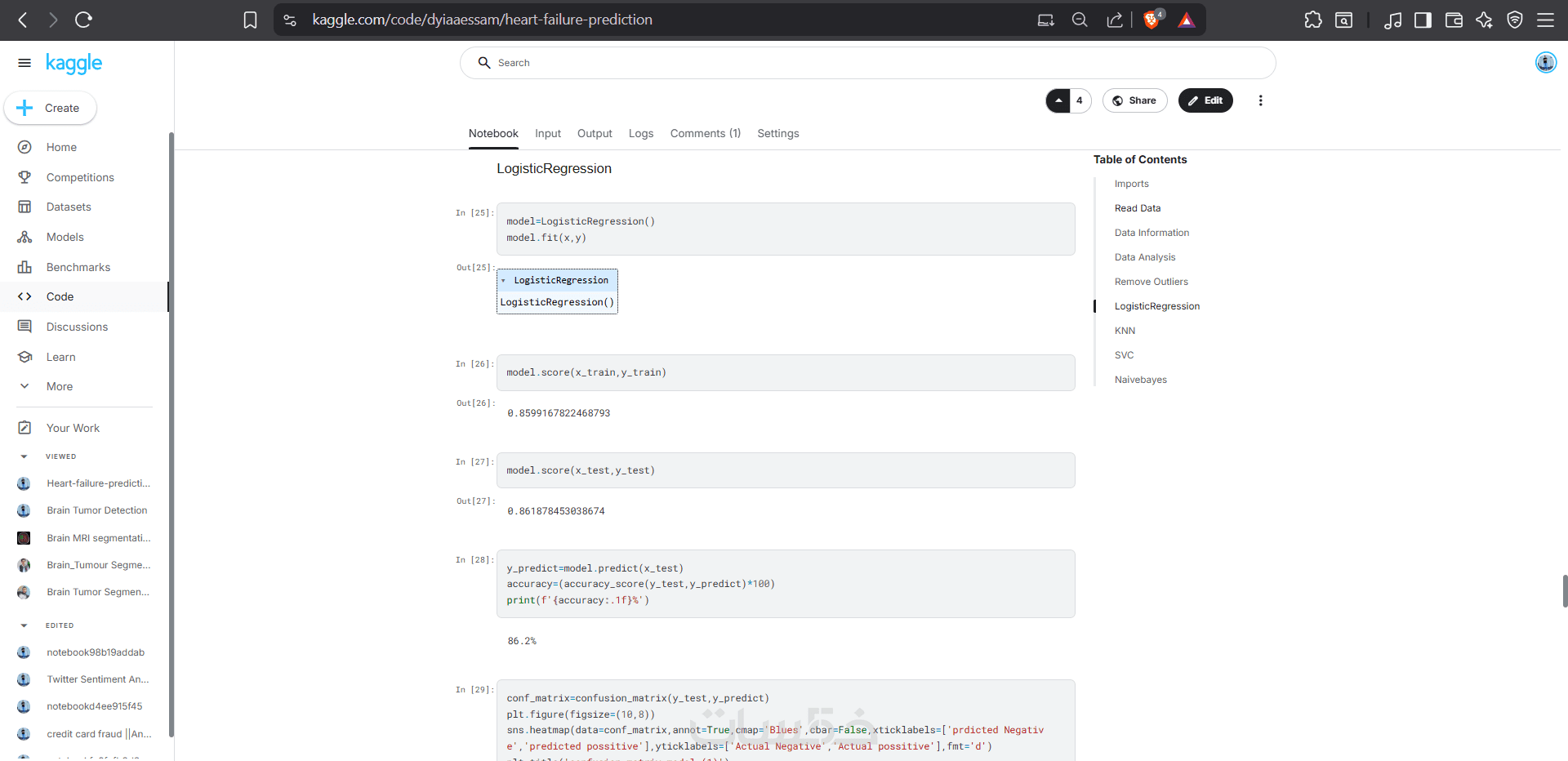Open the three-dot more options menu
This screenshot has height=761, width=1568.
click(x=1260, y=100)
